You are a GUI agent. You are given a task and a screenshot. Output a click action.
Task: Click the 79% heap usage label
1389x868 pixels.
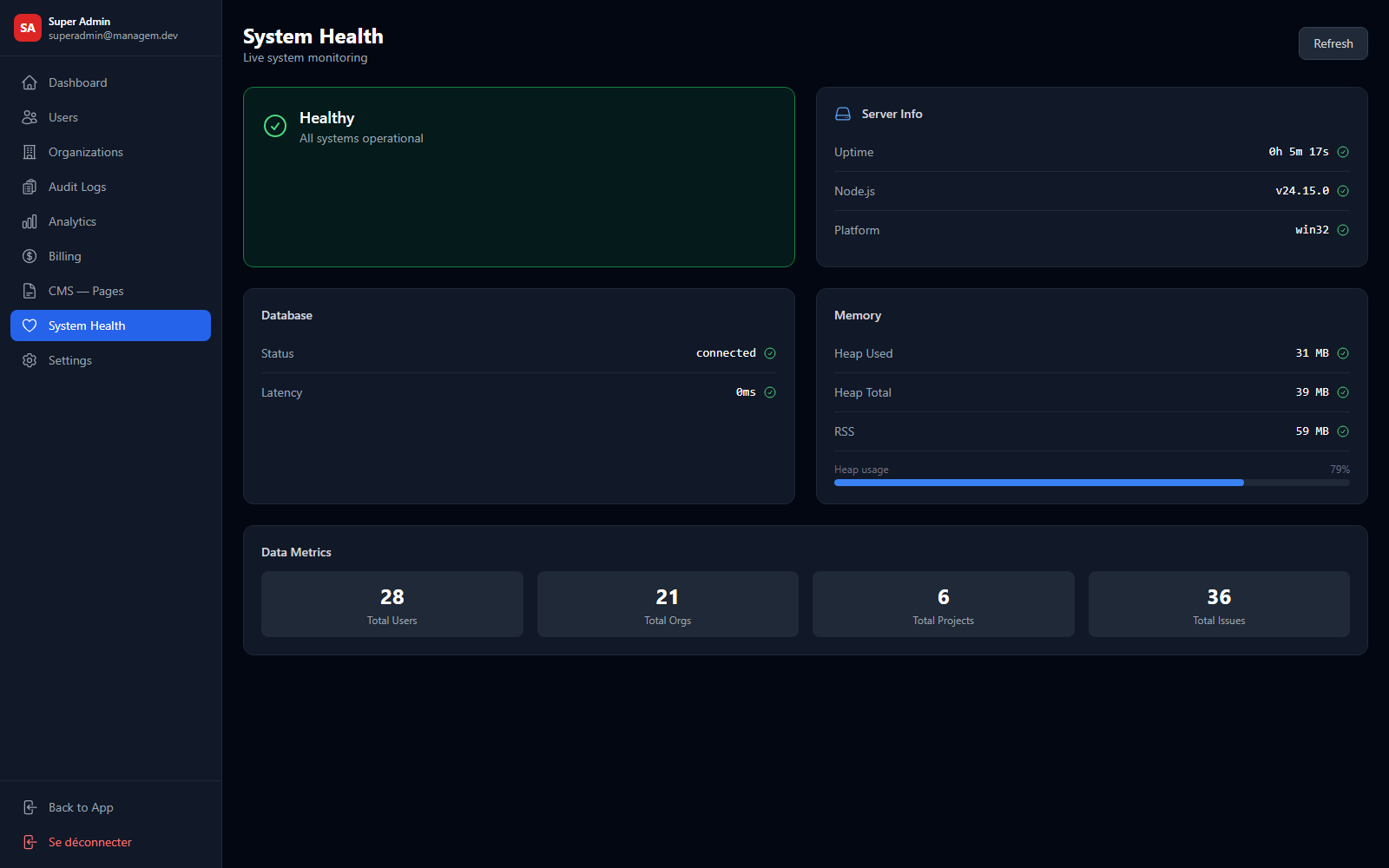coord(1340,470)
